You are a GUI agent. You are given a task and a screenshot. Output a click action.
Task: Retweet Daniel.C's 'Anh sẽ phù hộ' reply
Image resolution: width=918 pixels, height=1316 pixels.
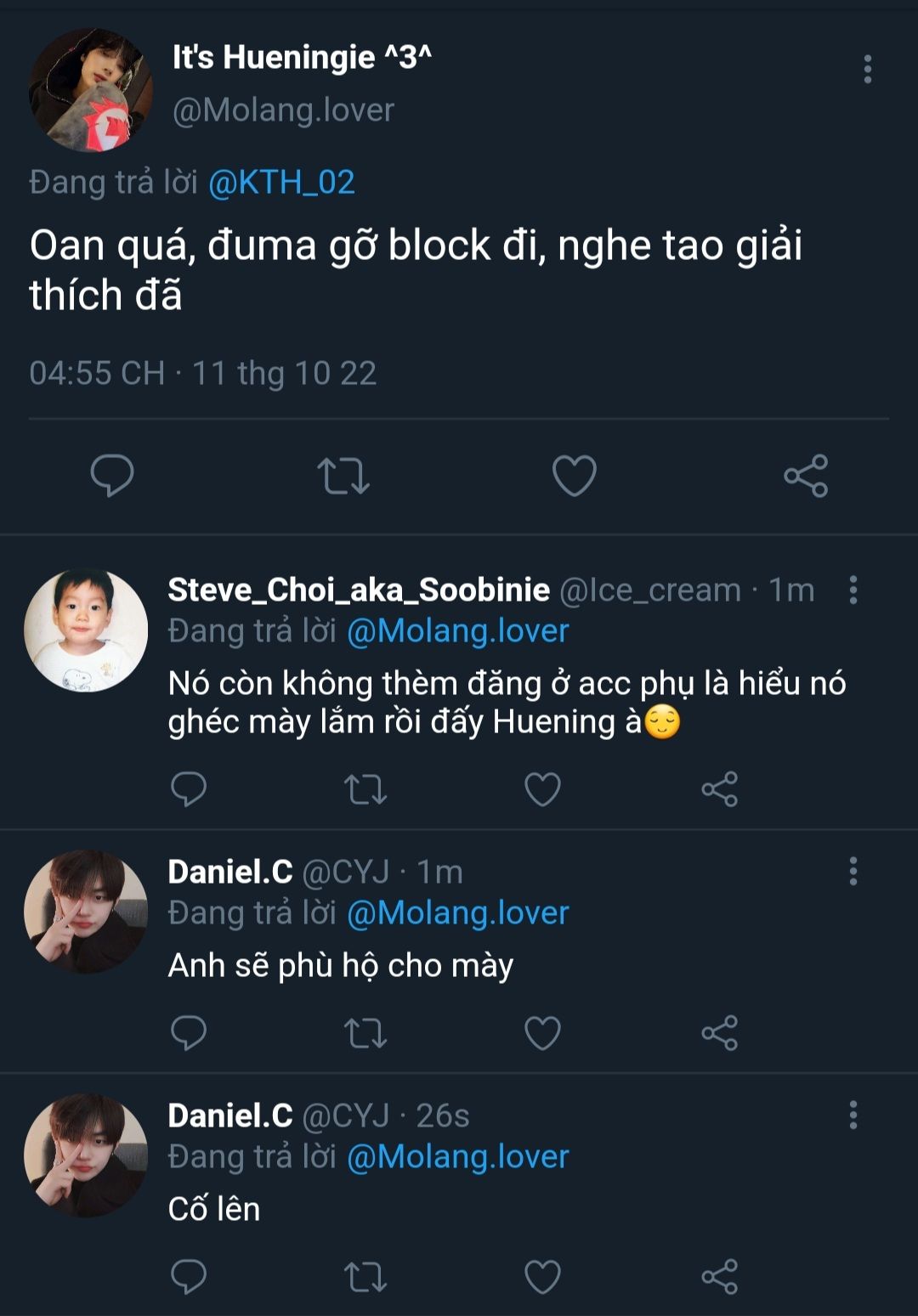[365, 1033]
